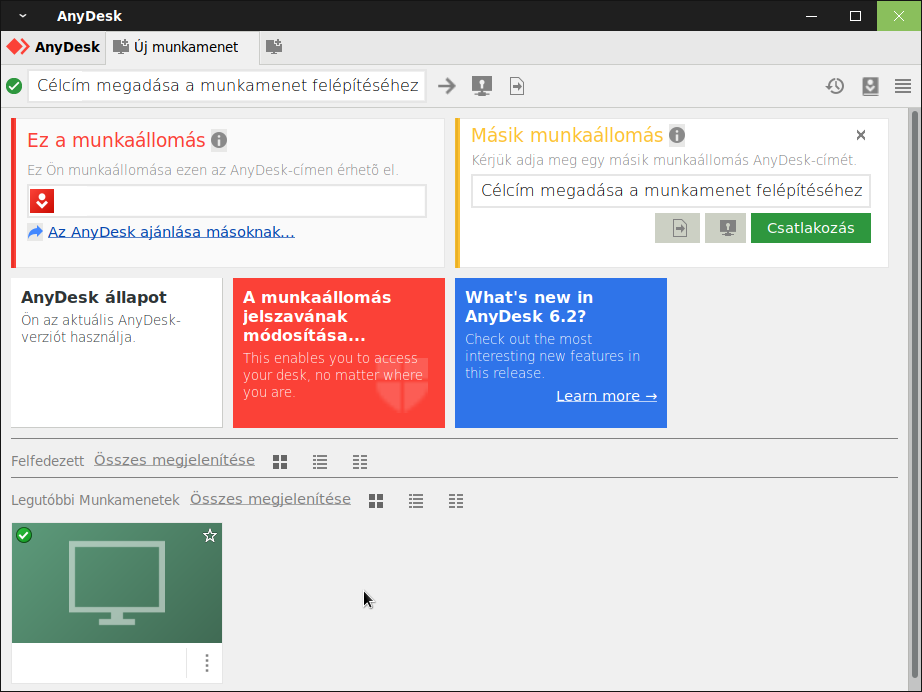
Task: Click the panel's file transfer button
Action: pyautogui.click(x=677, y=228)
